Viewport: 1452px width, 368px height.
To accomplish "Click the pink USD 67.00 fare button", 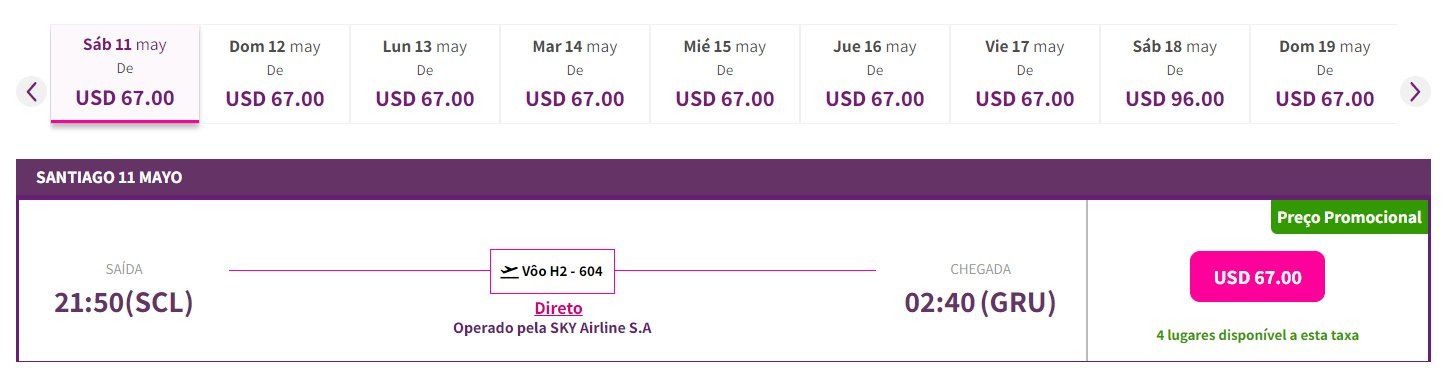I will click(x=1257, y=277).
